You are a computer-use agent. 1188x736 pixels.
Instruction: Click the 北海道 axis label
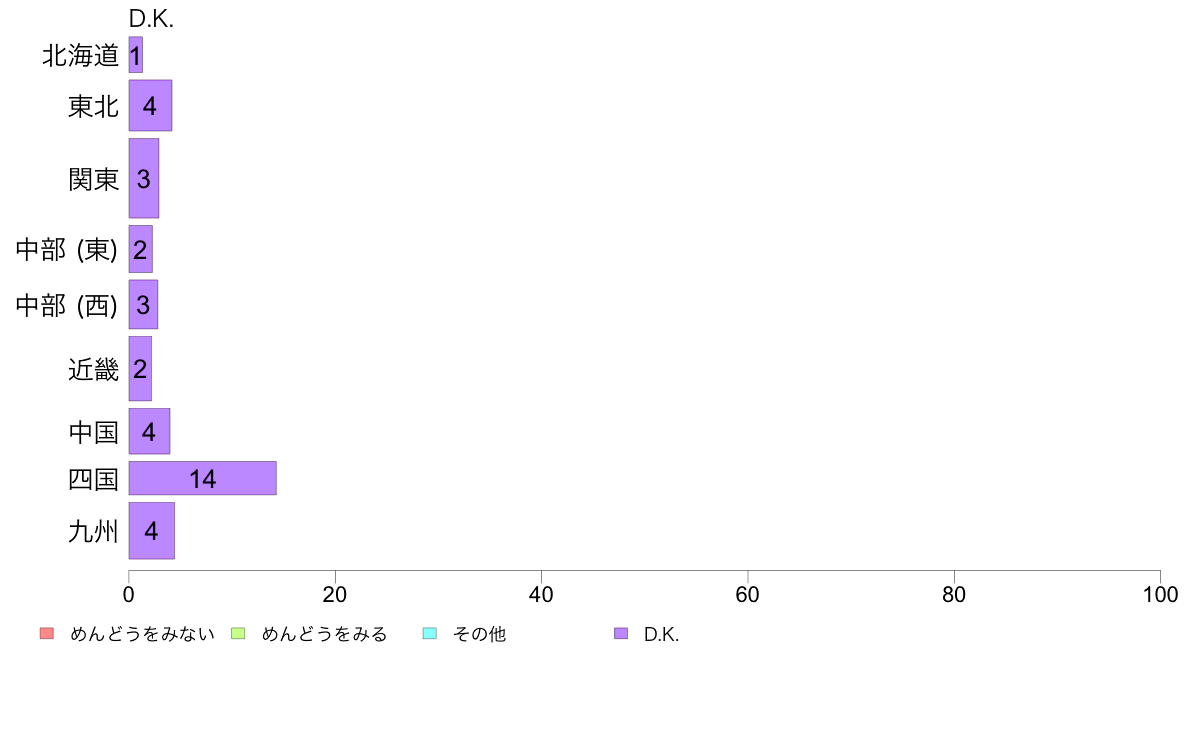(x=80, y=55)
